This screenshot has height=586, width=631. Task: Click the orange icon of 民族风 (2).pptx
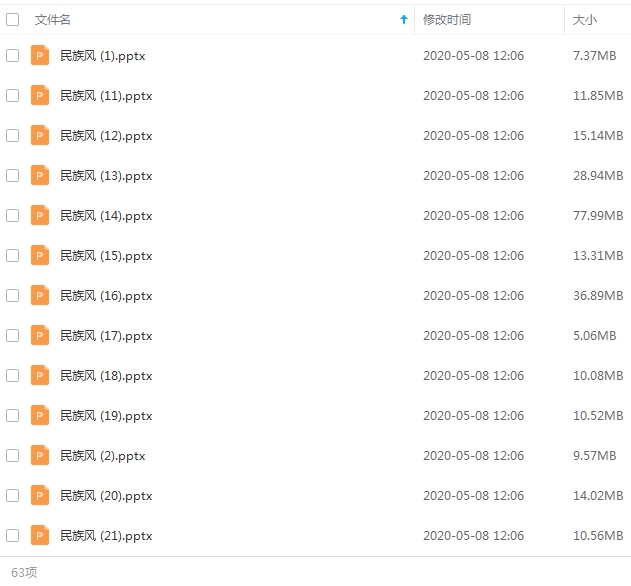pyautogui.click(x=40, y=455)
